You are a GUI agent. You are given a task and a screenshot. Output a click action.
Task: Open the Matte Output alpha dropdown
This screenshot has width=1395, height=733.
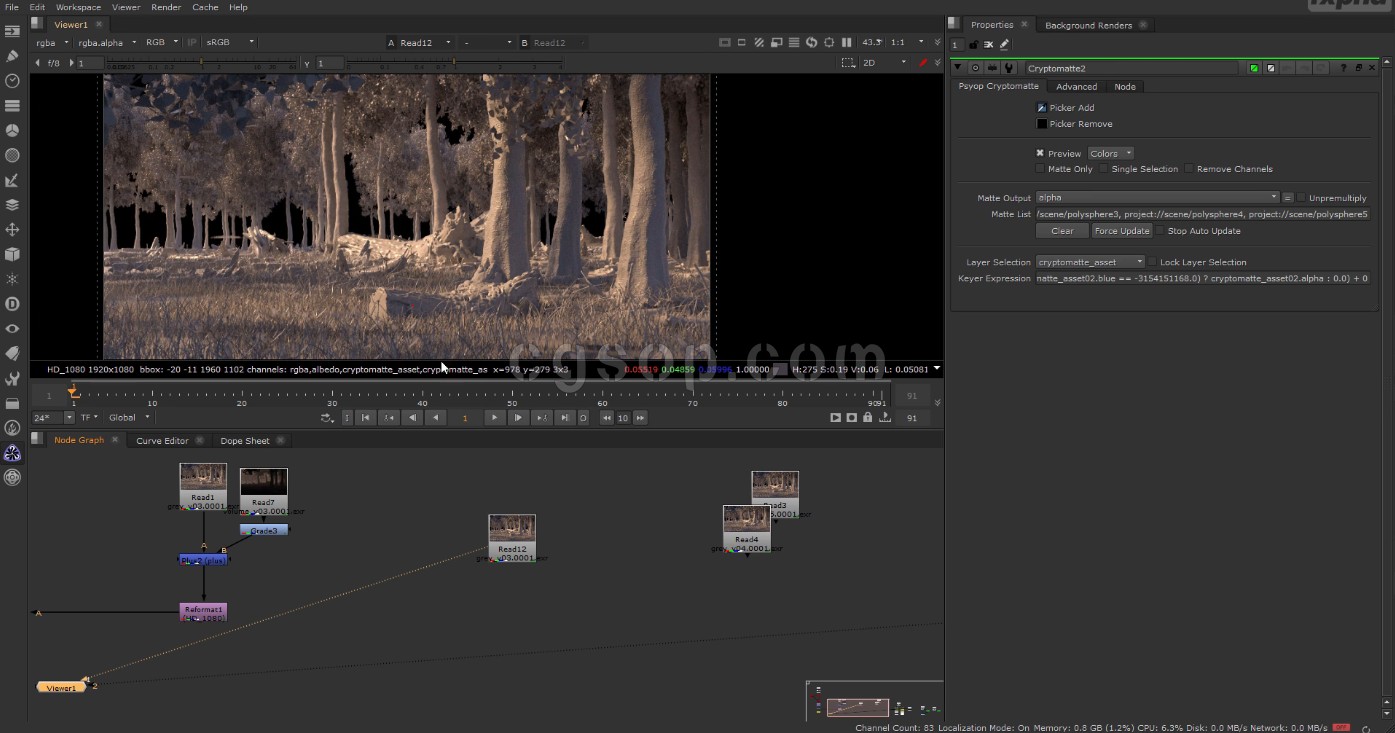click(1157, 198)
